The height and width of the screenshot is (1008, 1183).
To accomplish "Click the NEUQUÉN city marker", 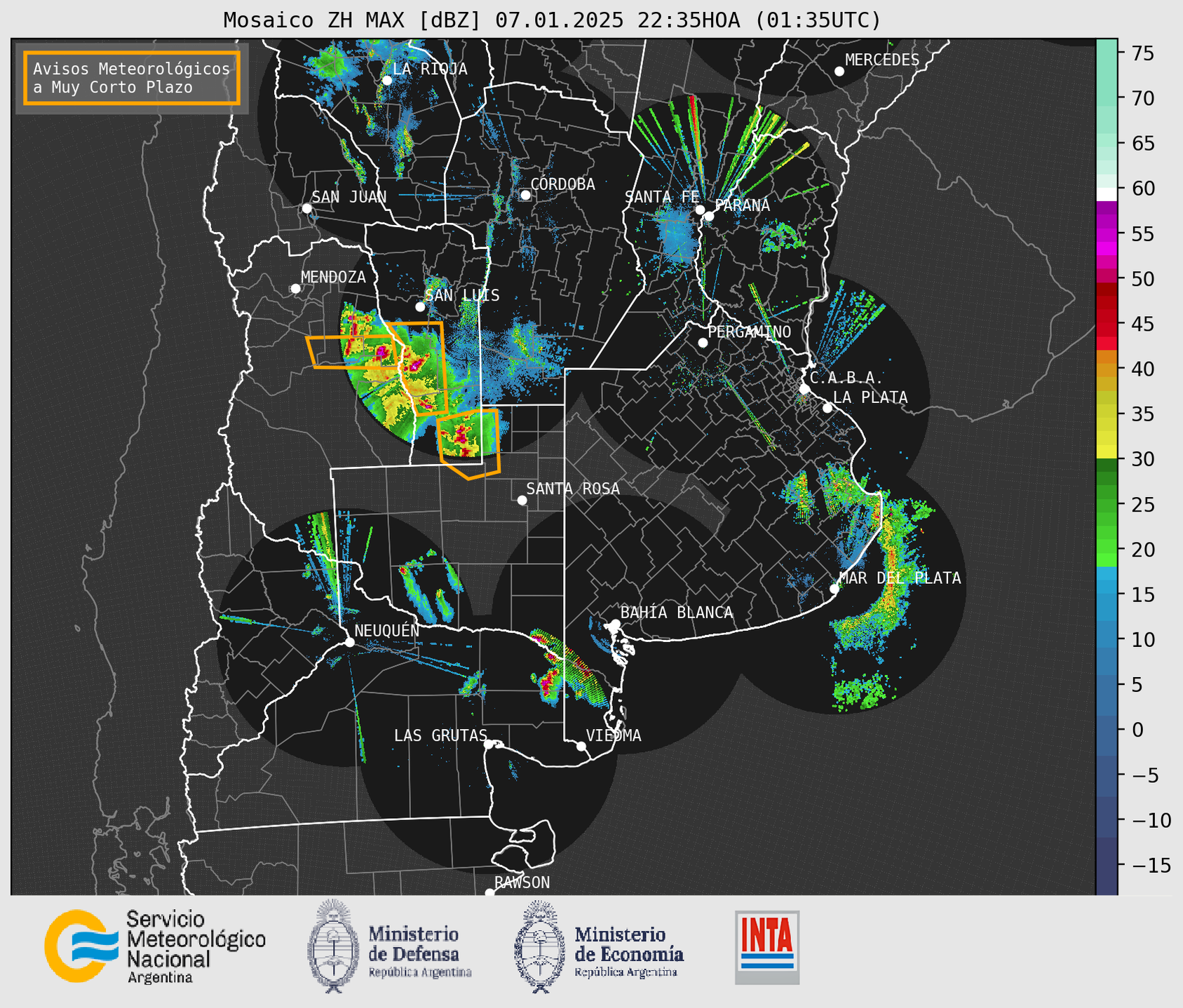I will tap(349, 642).
